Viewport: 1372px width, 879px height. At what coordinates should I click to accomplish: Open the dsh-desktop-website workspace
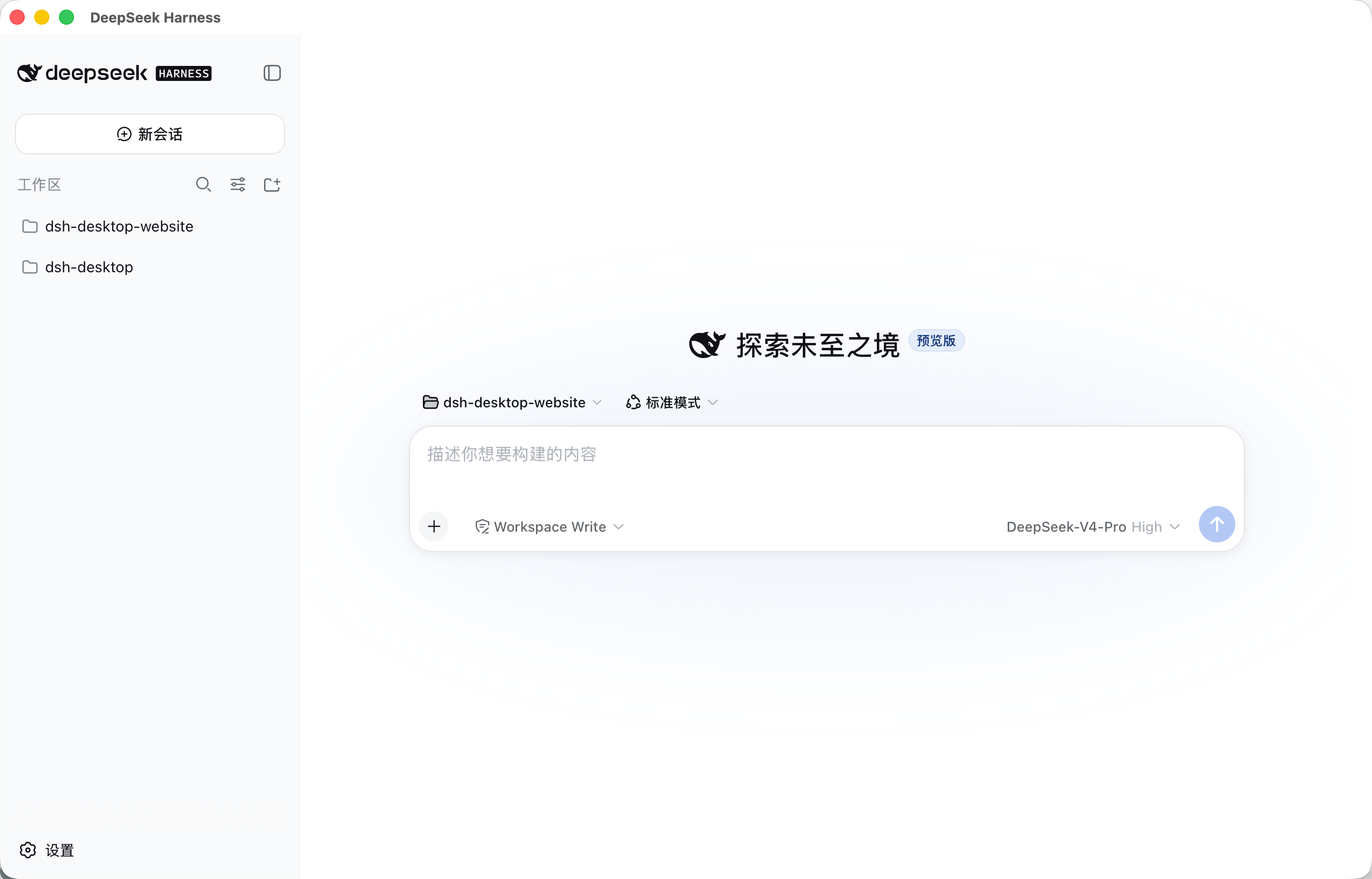(x=150, y=227)
